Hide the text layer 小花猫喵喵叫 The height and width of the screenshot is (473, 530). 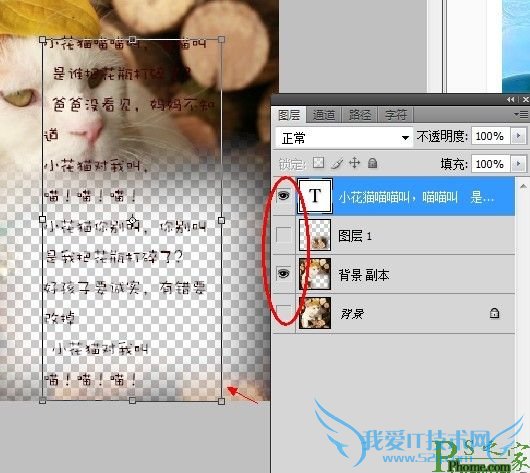(284, 196)
